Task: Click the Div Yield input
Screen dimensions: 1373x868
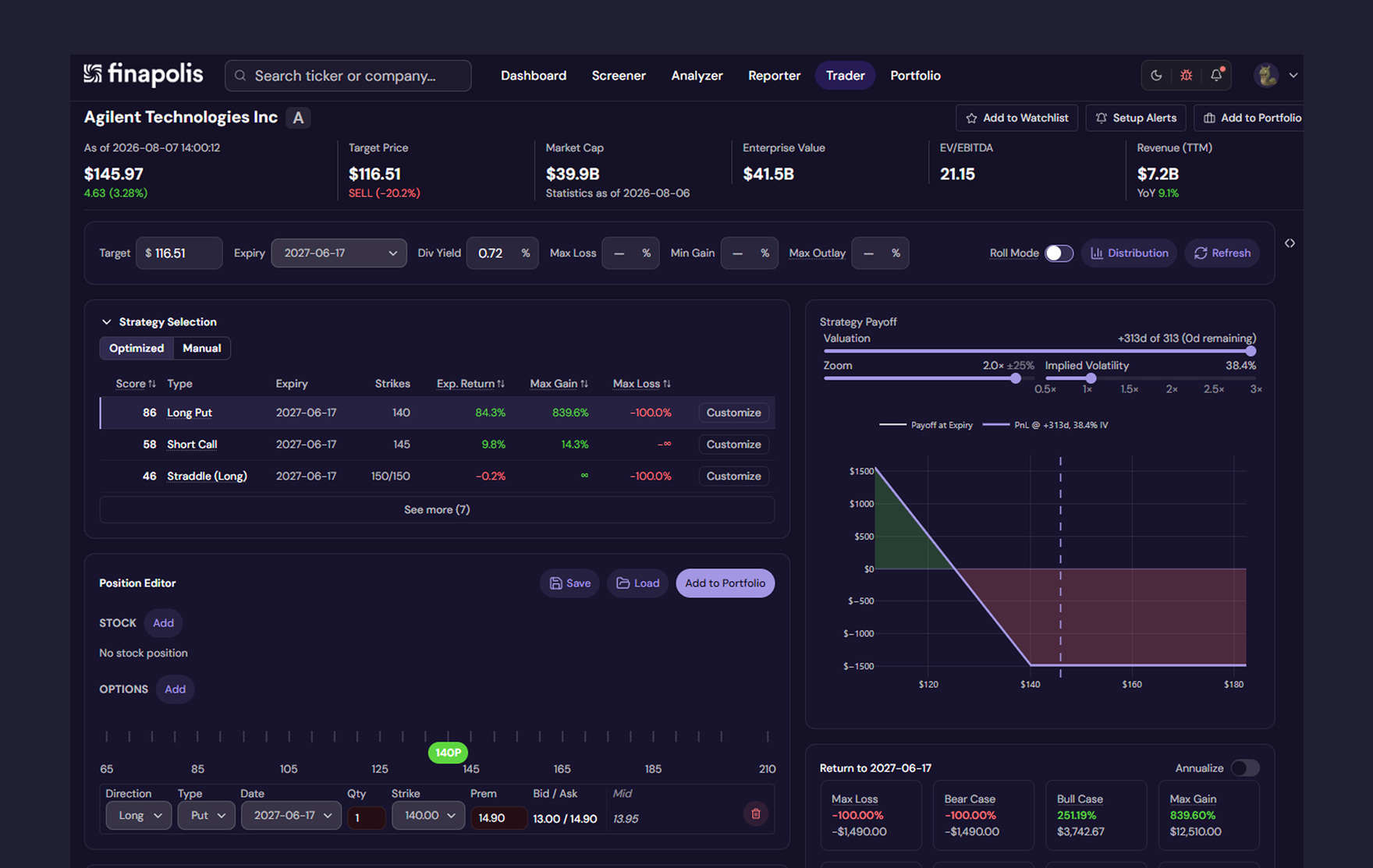Action: [x=502, y=253]
